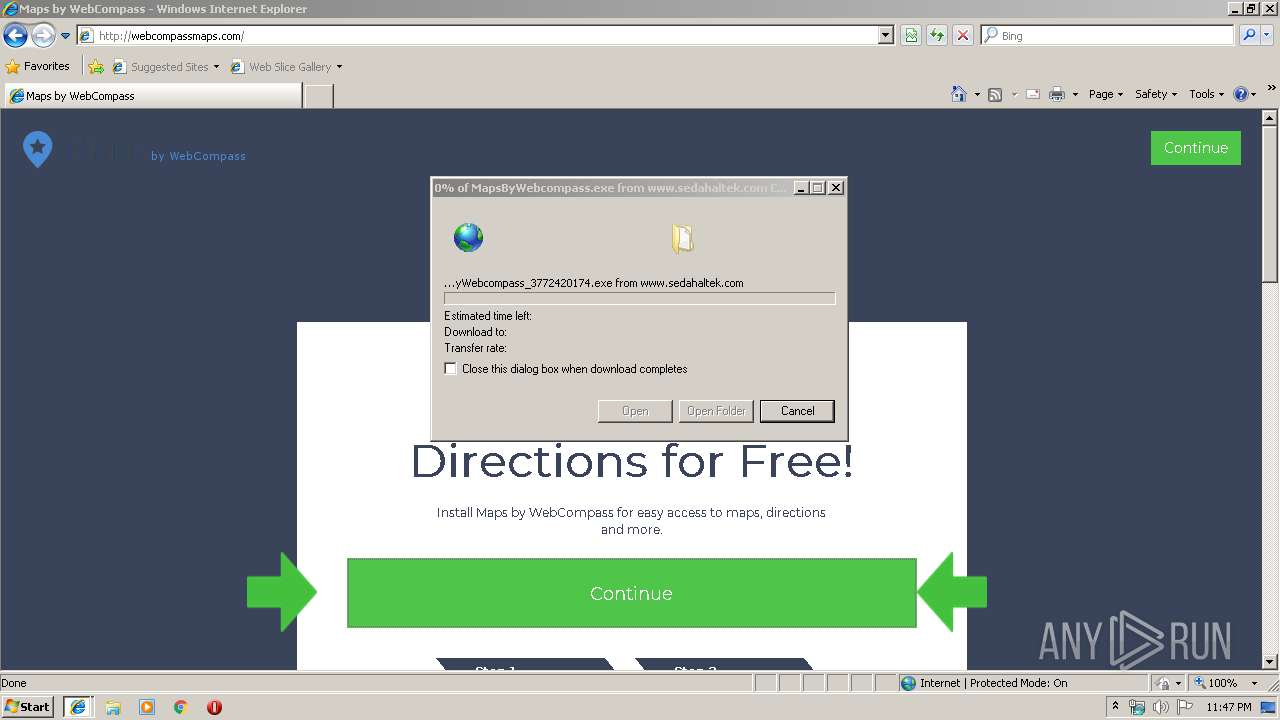Click Internet Explorer taskbar icon
The height and width of the screenshot is (720, 1280).
[77, 707]
